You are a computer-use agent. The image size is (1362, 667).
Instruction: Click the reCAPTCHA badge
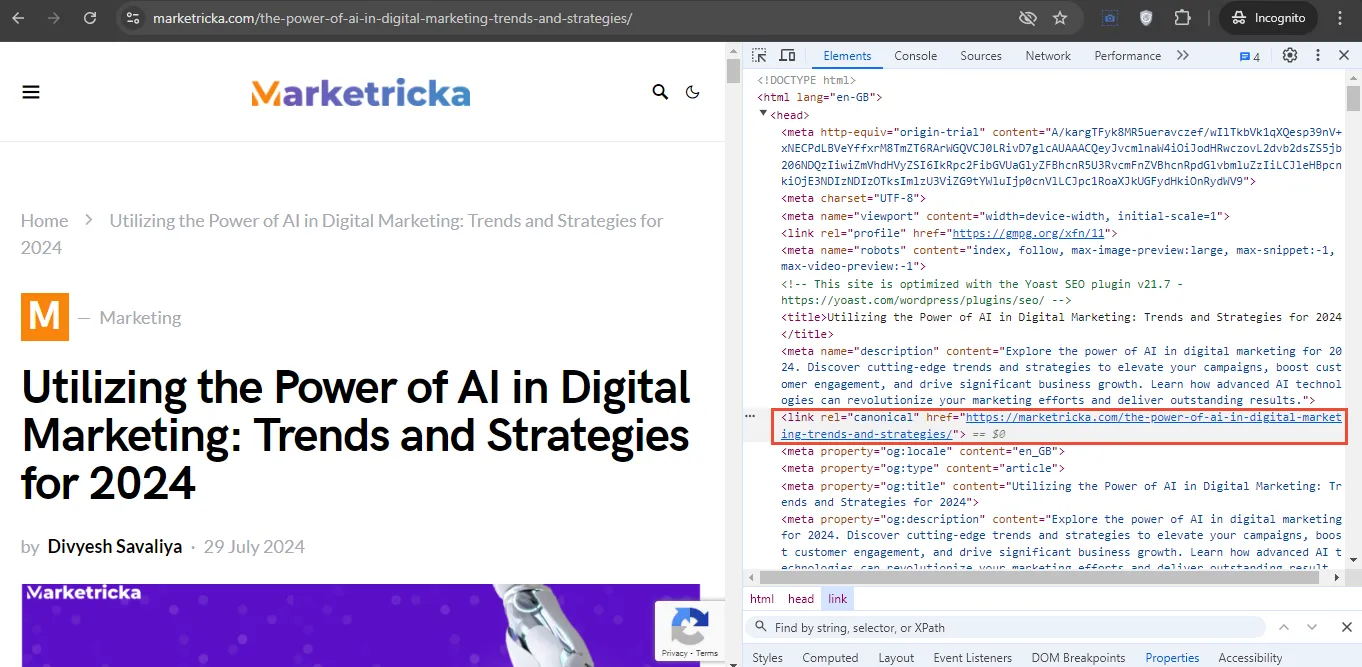pos(689,630)
